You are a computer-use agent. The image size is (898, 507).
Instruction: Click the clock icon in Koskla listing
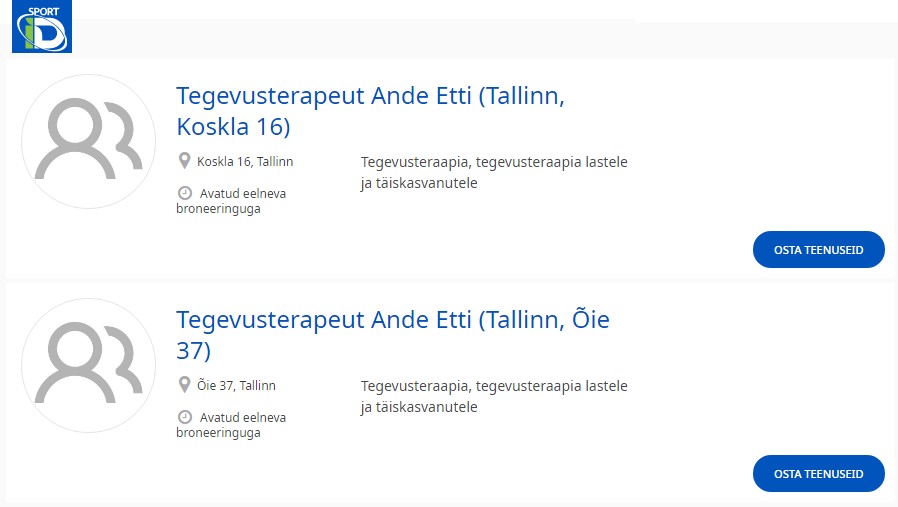click(x=184, y=193)
